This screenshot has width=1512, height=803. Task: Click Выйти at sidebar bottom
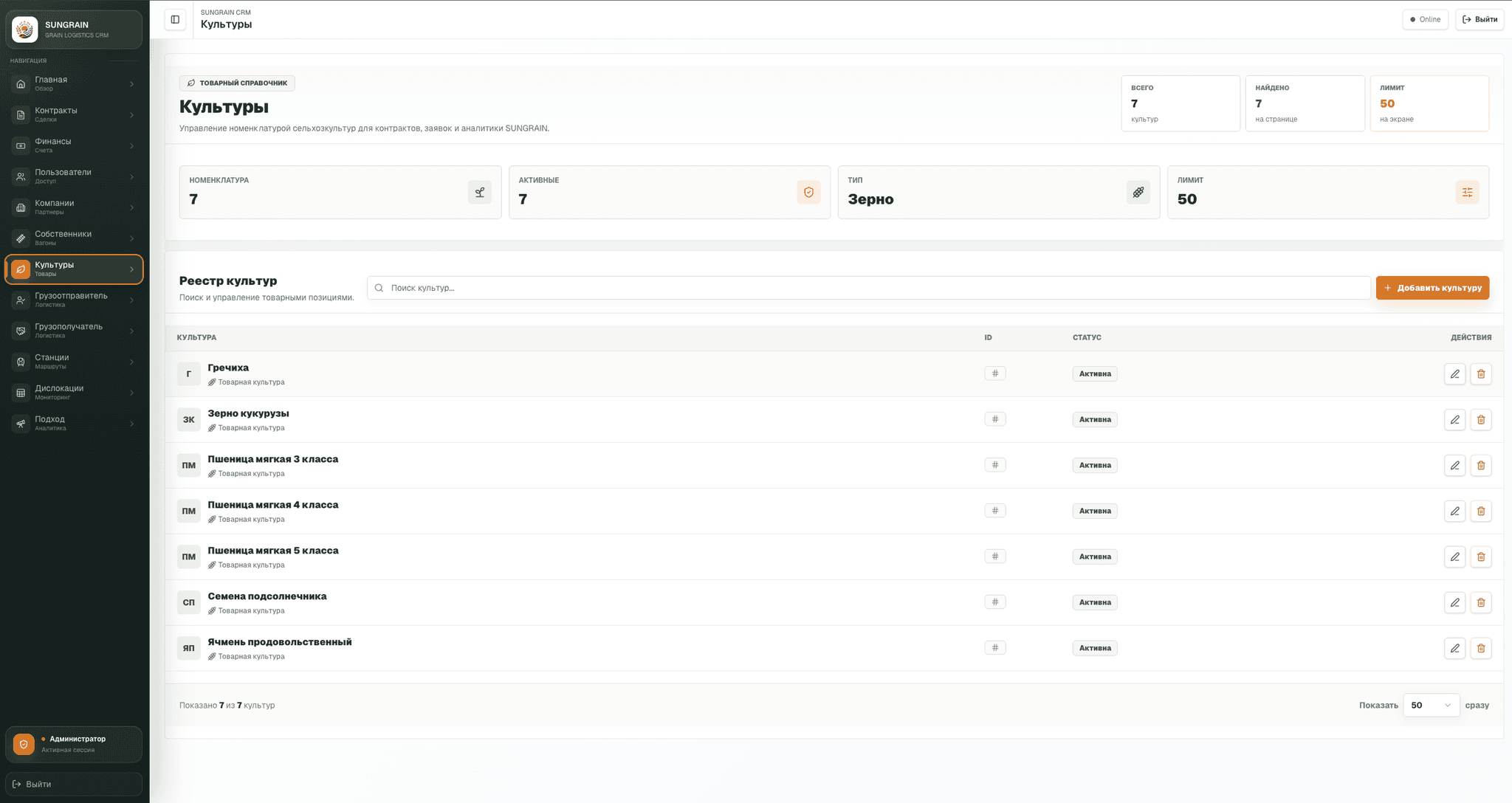[x=74, y=784]
